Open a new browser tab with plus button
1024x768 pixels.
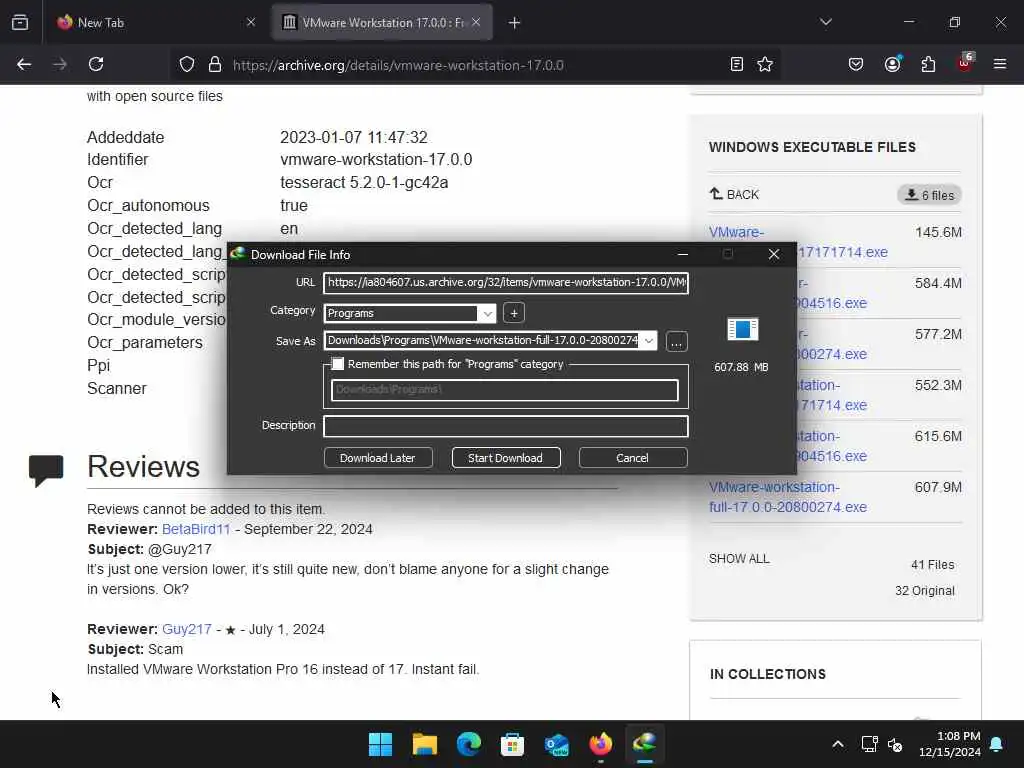[x=515, y=23]
